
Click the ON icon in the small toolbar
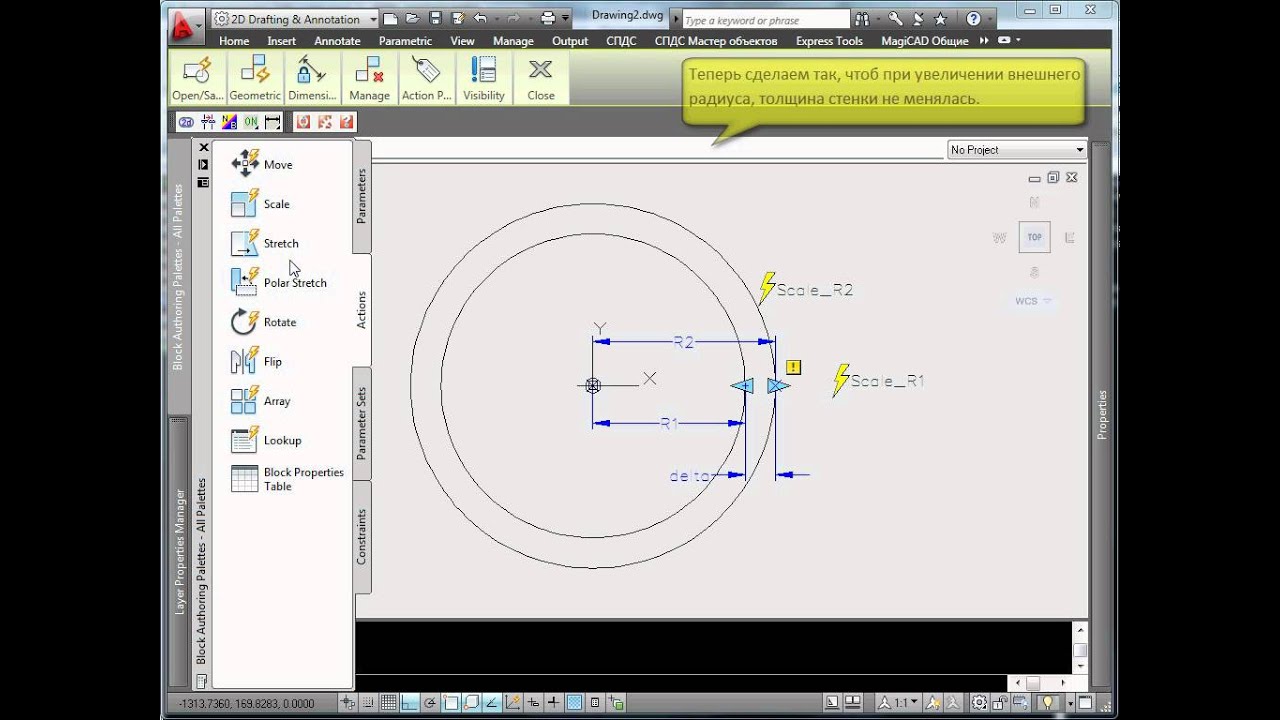(x=250, y=122)
